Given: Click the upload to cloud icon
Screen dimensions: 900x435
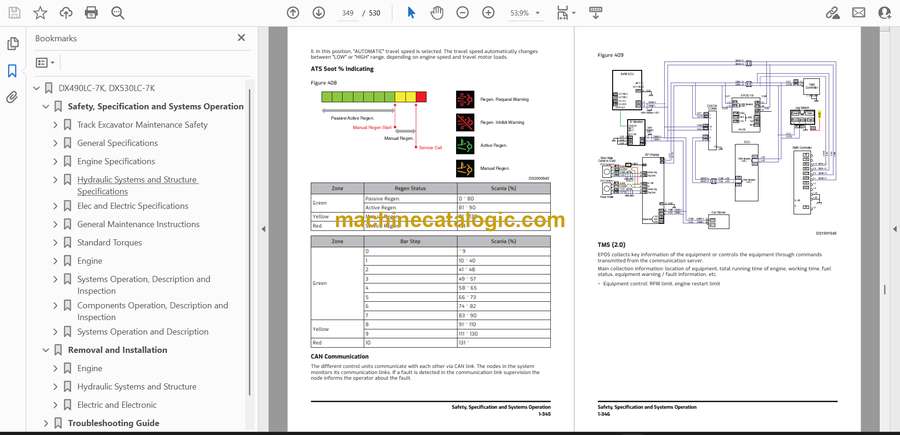Looking at the screenshot, I should pyautogui.click(x=66, y=13).
